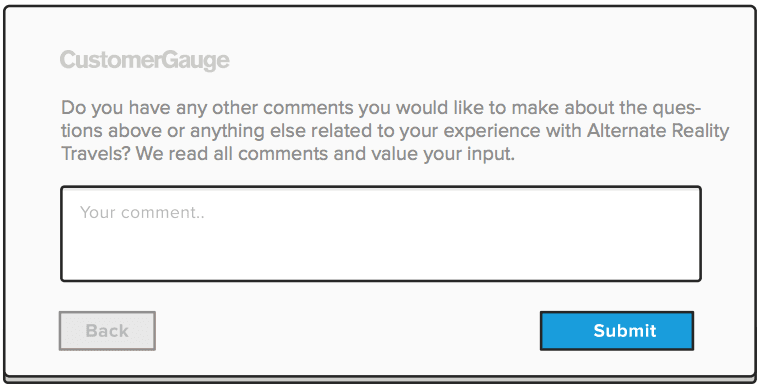The image size is (765, 391).
Task: Submit the survey comment
Action: pos(617,331)
